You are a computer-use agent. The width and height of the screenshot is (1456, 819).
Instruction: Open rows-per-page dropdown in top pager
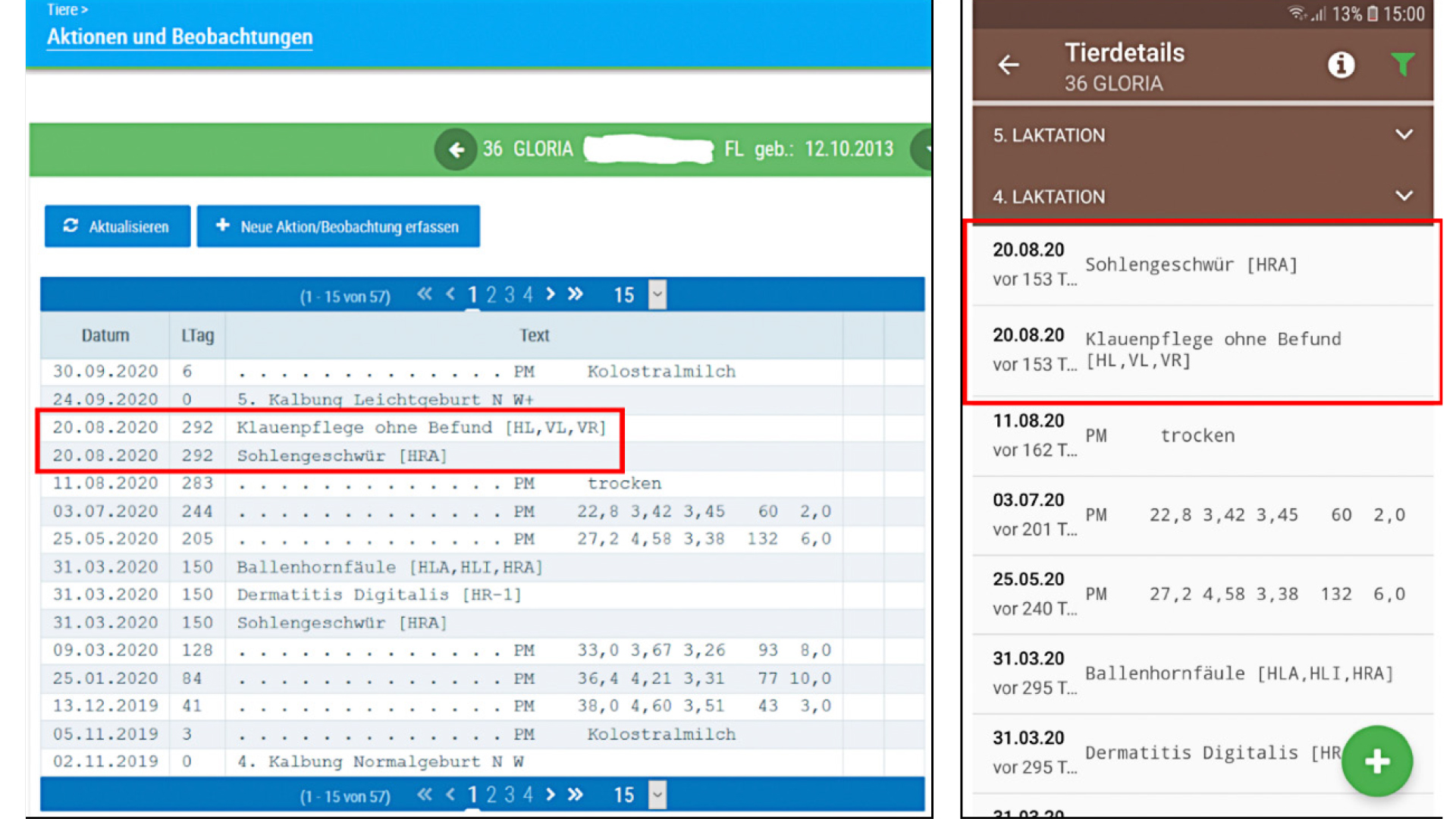coord(657,294)
